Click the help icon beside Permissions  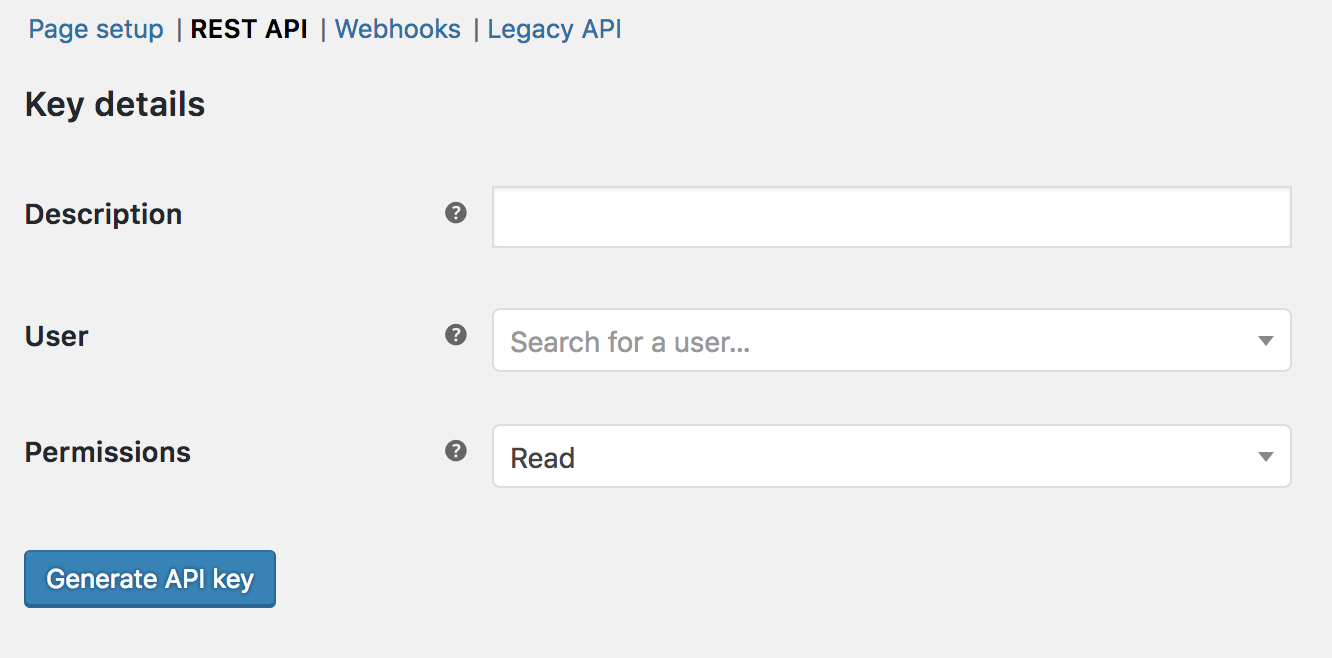click(456, 451)
